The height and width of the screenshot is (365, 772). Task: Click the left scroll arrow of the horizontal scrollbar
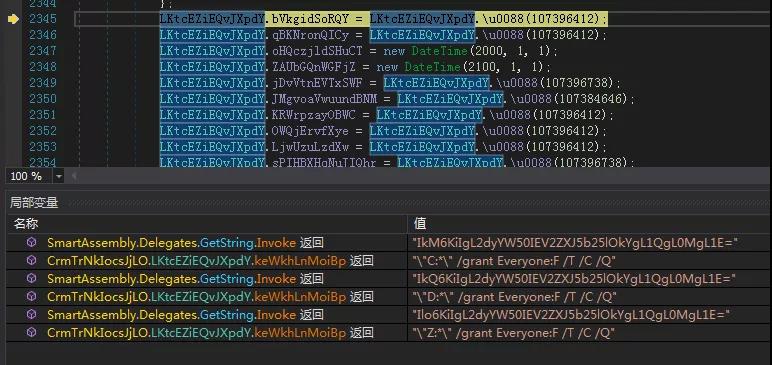coord(74,176)
